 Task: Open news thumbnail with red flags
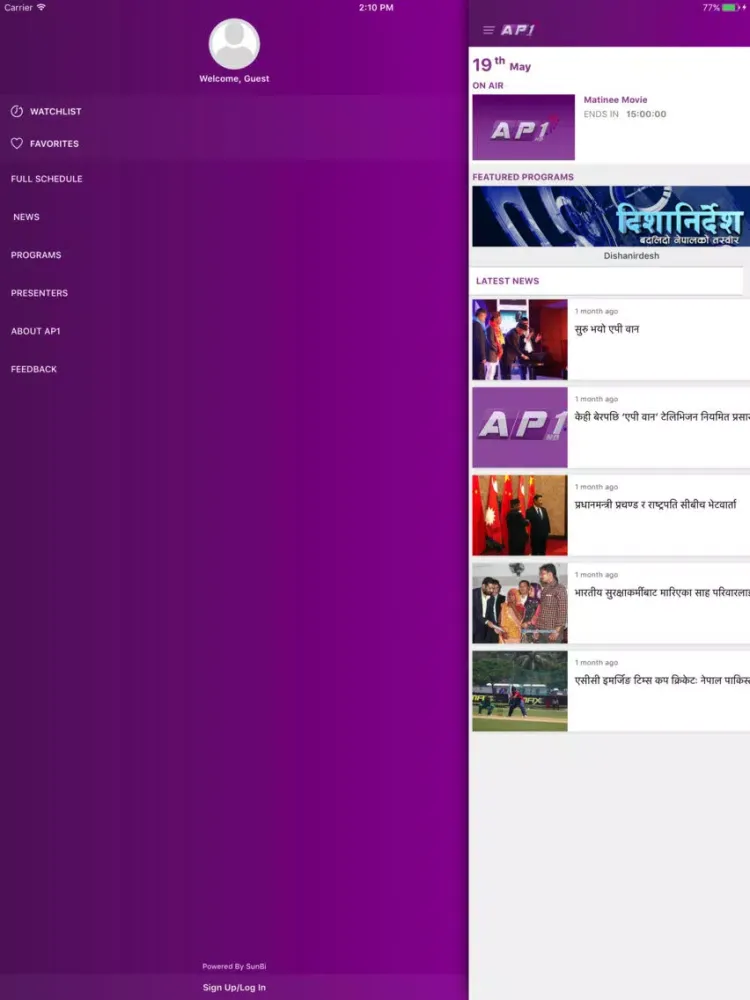tap(520, 515)
